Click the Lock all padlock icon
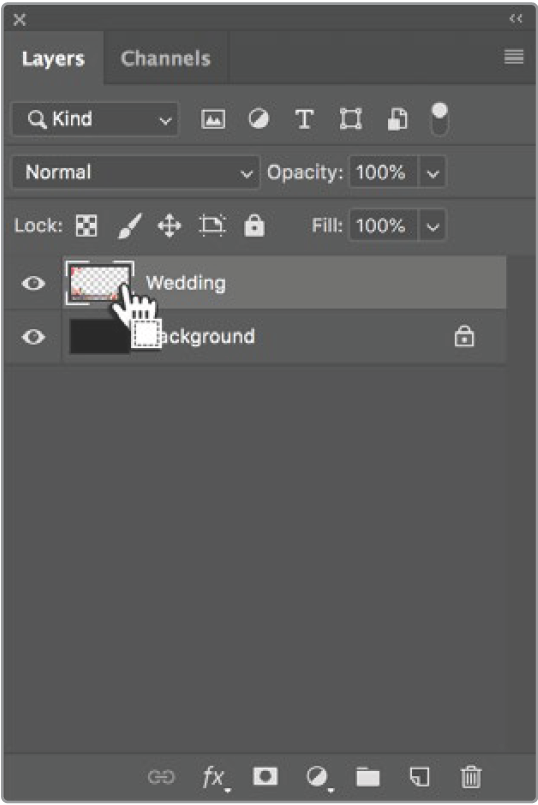The image size is (538, 805). [254, 225]
